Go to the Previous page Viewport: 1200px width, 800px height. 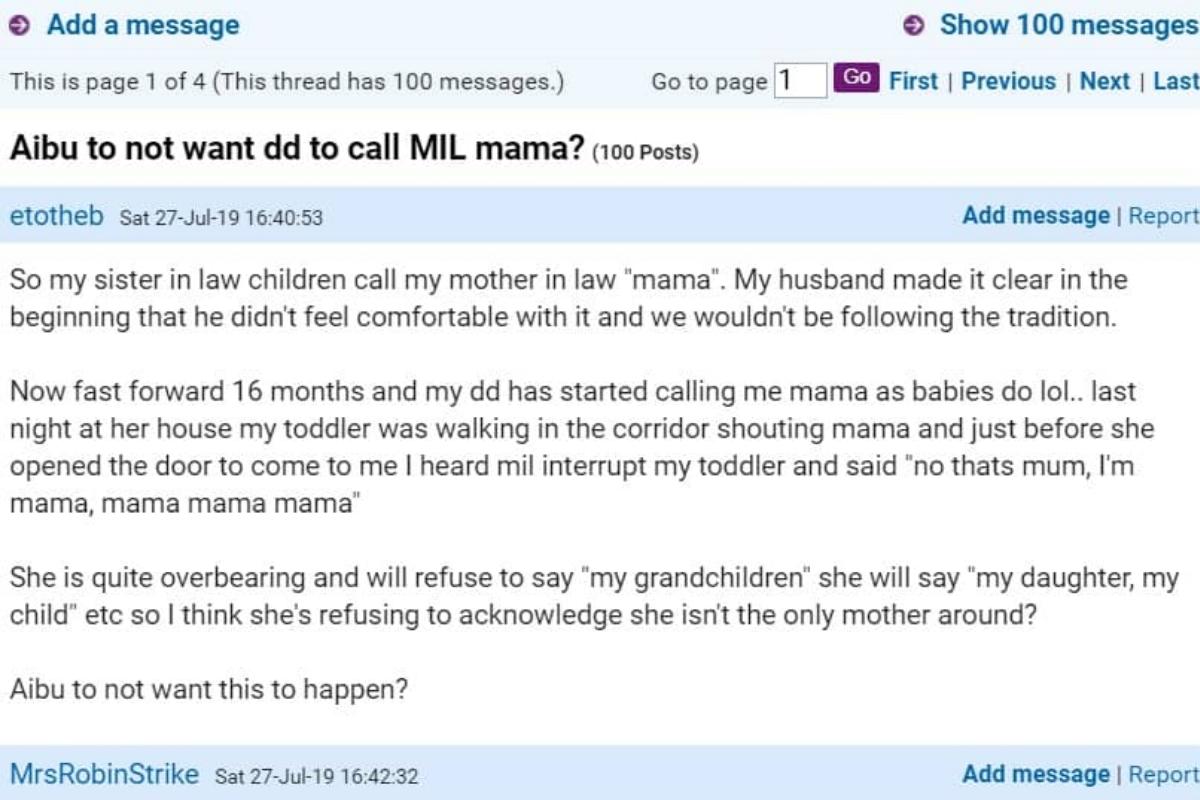(x=1008, y=81)
